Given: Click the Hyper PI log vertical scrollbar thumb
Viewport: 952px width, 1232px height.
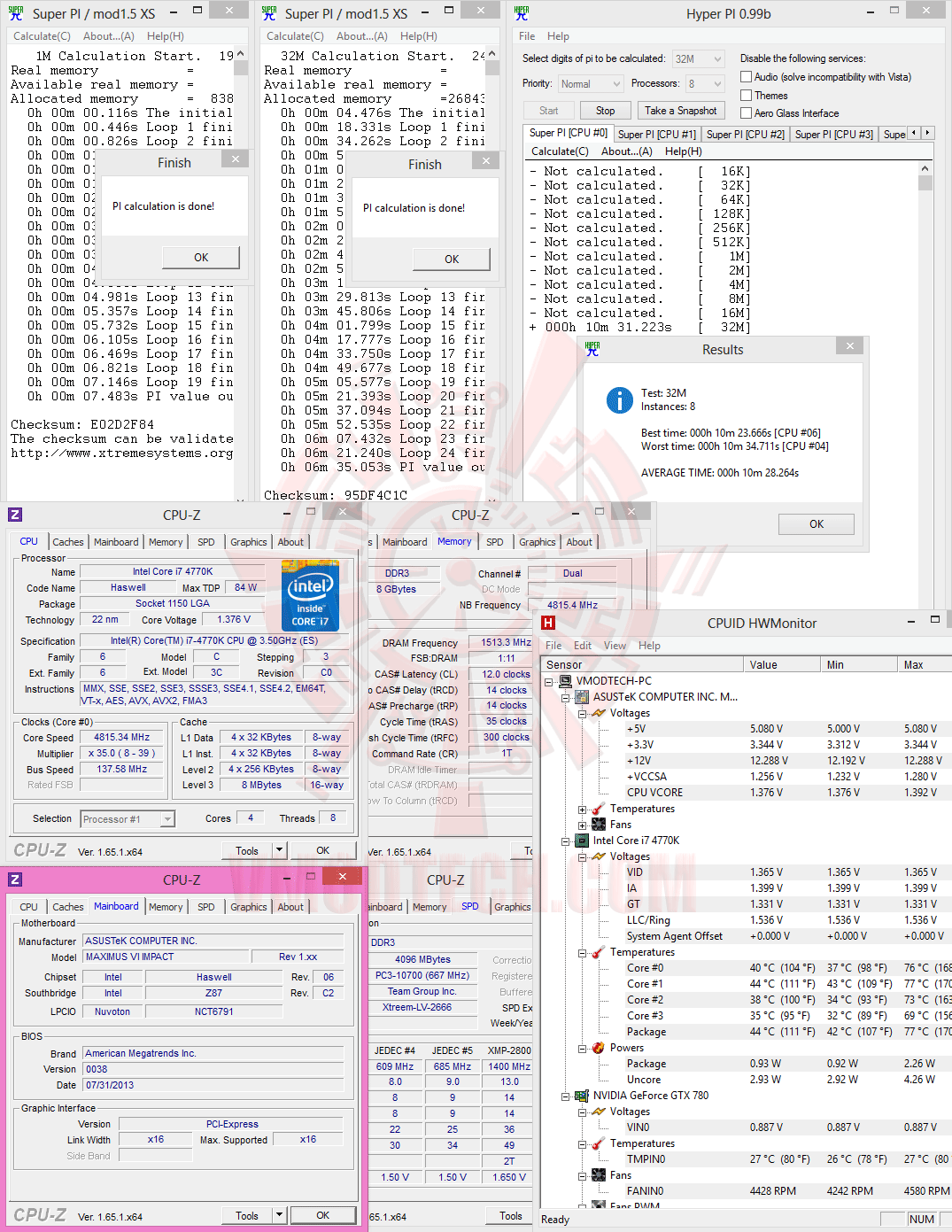Looking at the screenshot, I should [925, 183].
